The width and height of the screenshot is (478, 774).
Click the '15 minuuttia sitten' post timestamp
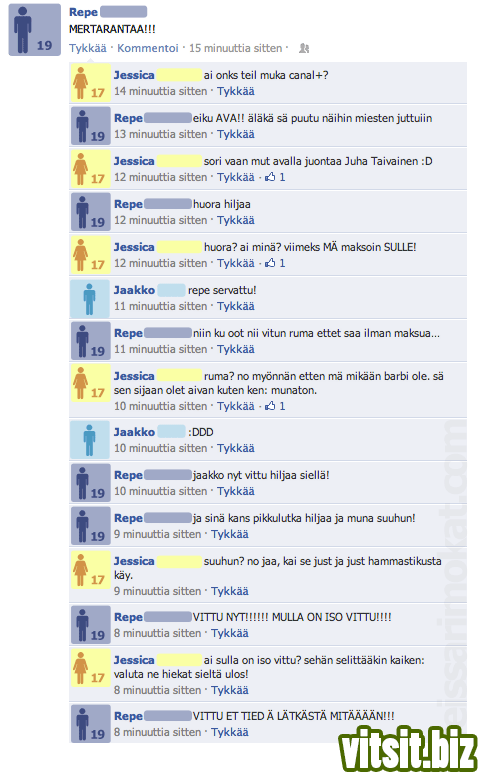236,48
